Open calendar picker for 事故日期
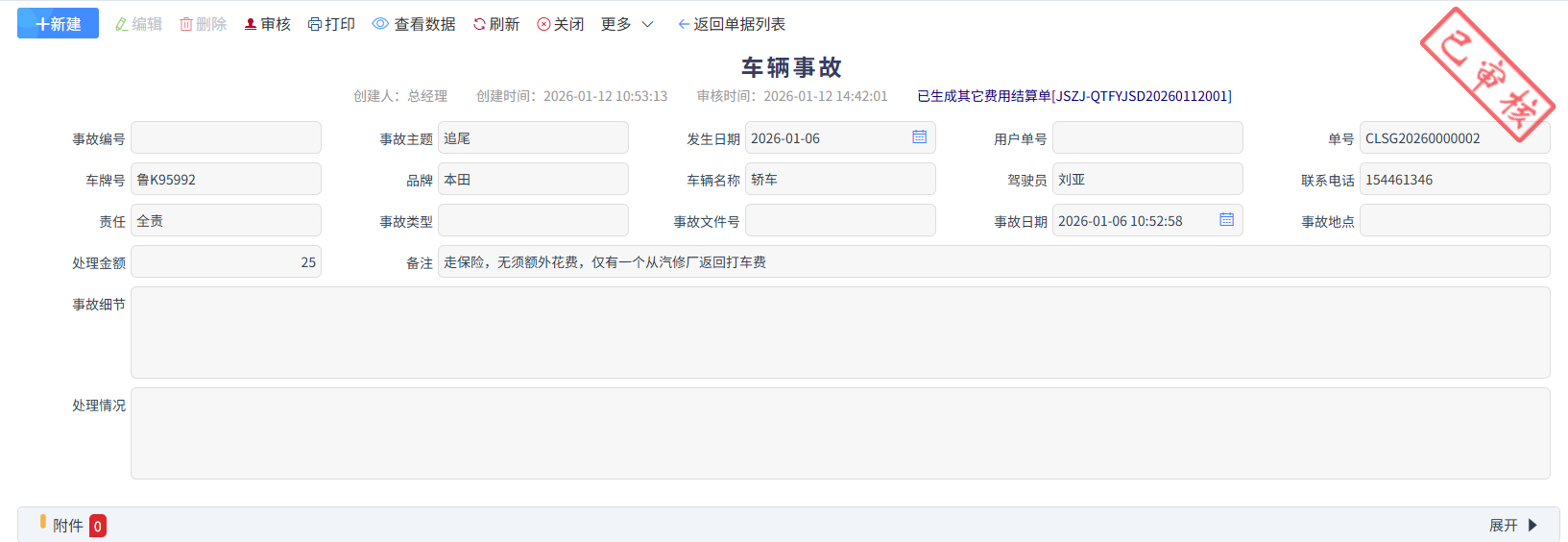Image resolution: width=1568 pixels, height=542 pixels. click(x=1226, y=220)
